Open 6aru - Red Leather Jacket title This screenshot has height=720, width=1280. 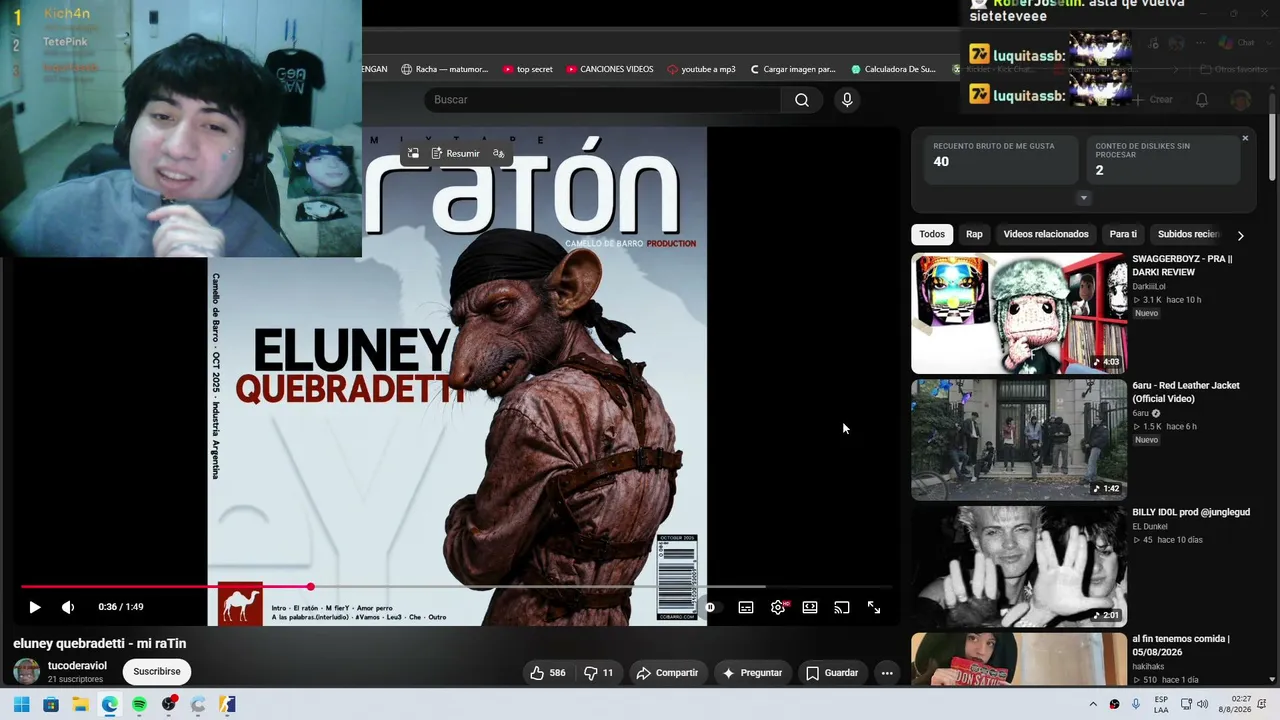point(1186,392)
